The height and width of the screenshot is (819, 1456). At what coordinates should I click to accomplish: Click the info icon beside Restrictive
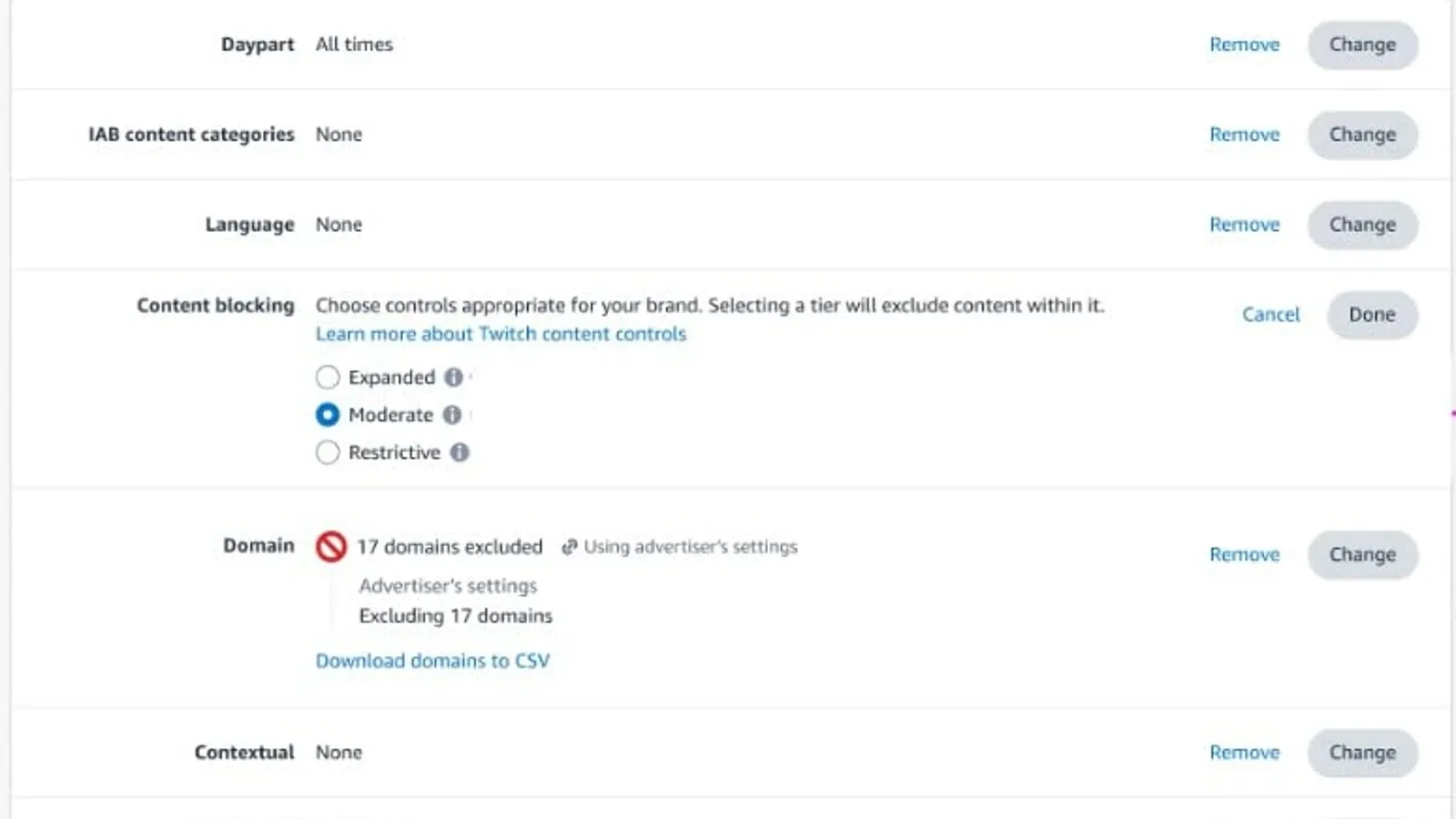click(x=460, y=452)
